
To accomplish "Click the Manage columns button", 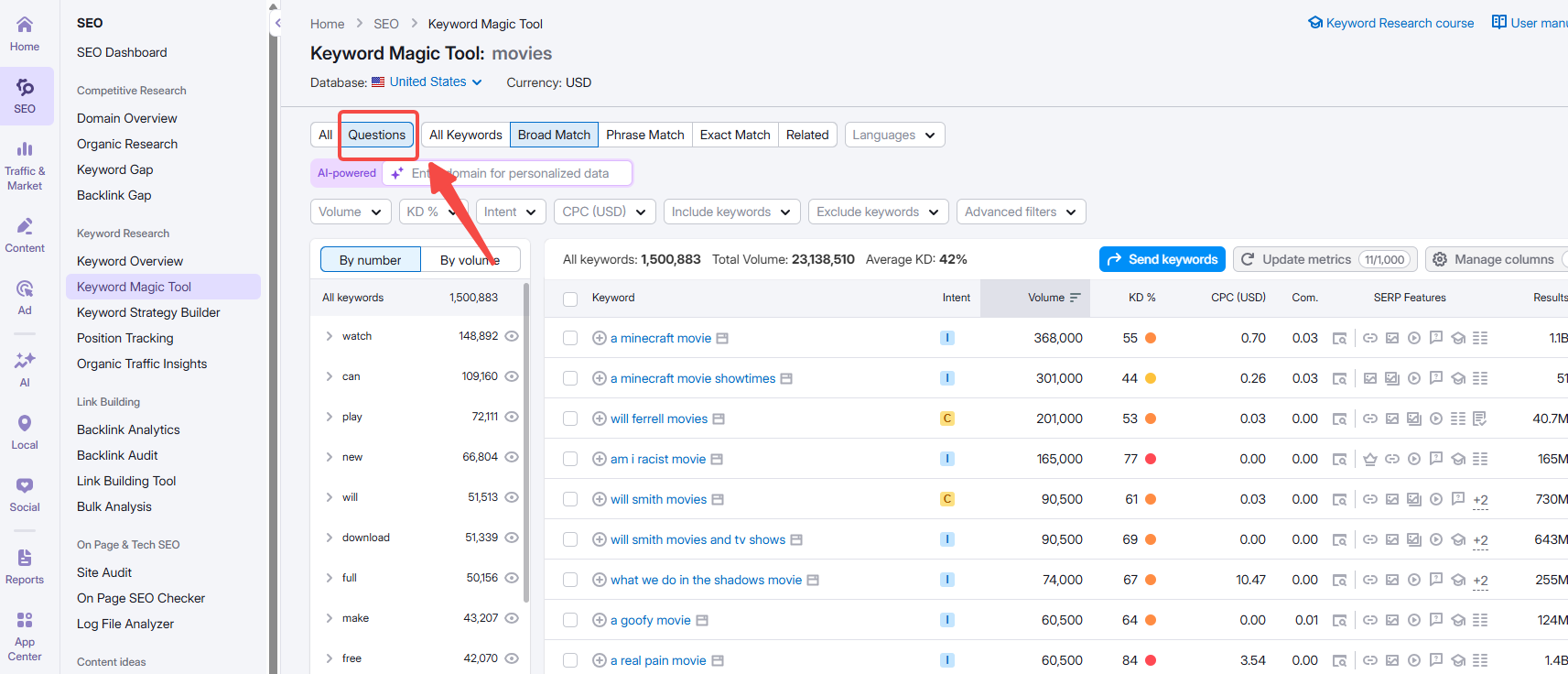I will tap(1497, 259).
